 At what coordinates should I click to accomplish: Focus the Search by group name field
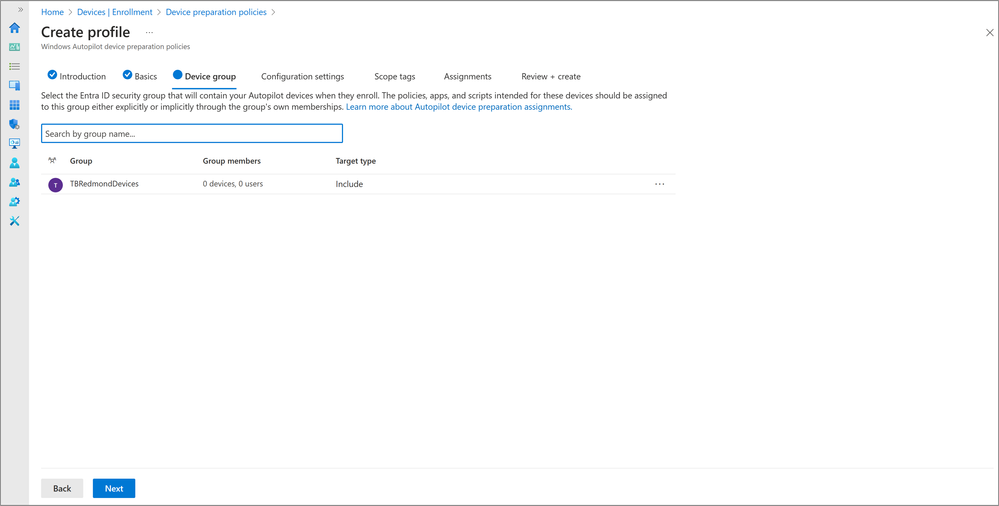click(x=192, y=134)
